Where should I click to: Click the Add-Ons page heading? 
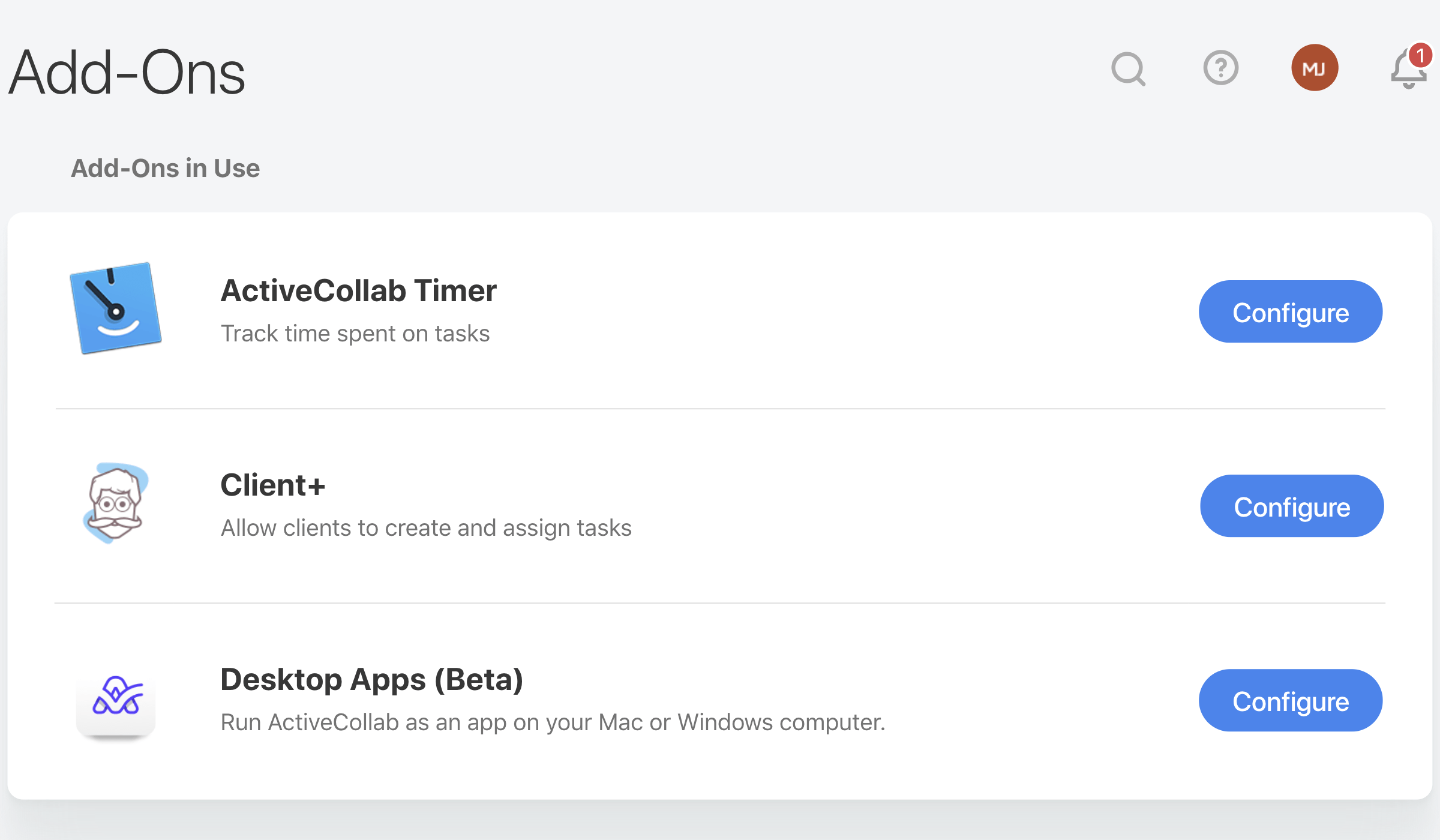pos(127,73)
